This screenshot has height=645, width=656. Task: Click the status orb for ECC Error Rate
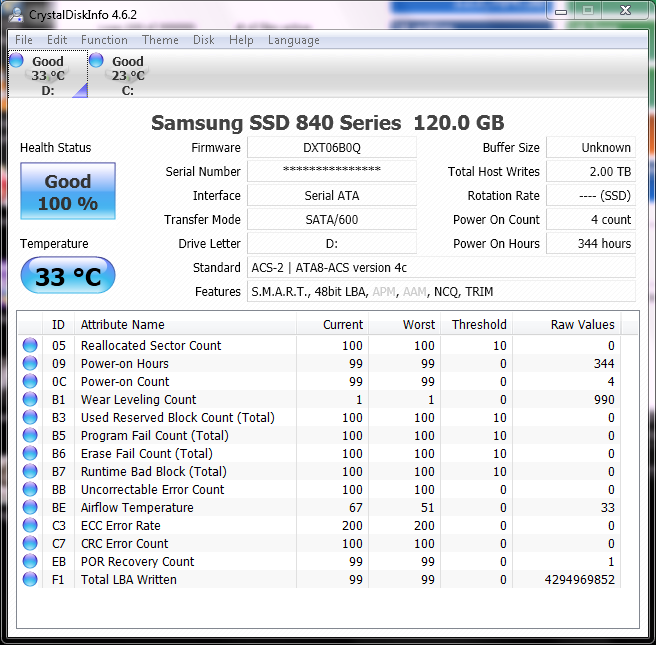tap(30, 525)
